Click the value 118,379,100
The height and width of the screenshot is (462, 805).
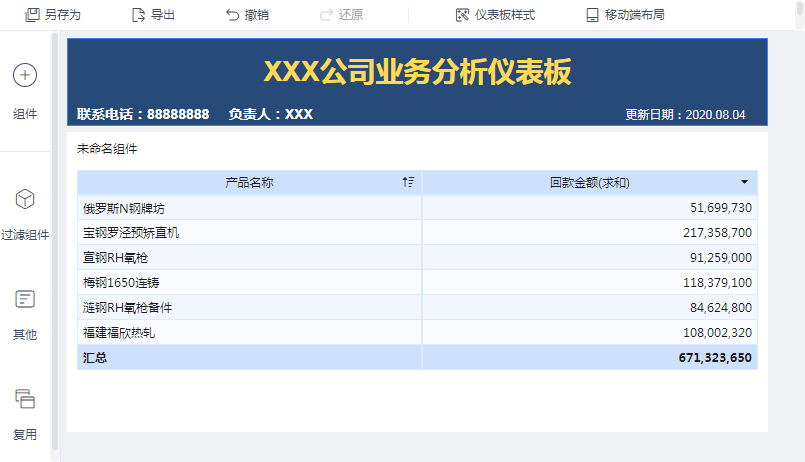point(717,282)
